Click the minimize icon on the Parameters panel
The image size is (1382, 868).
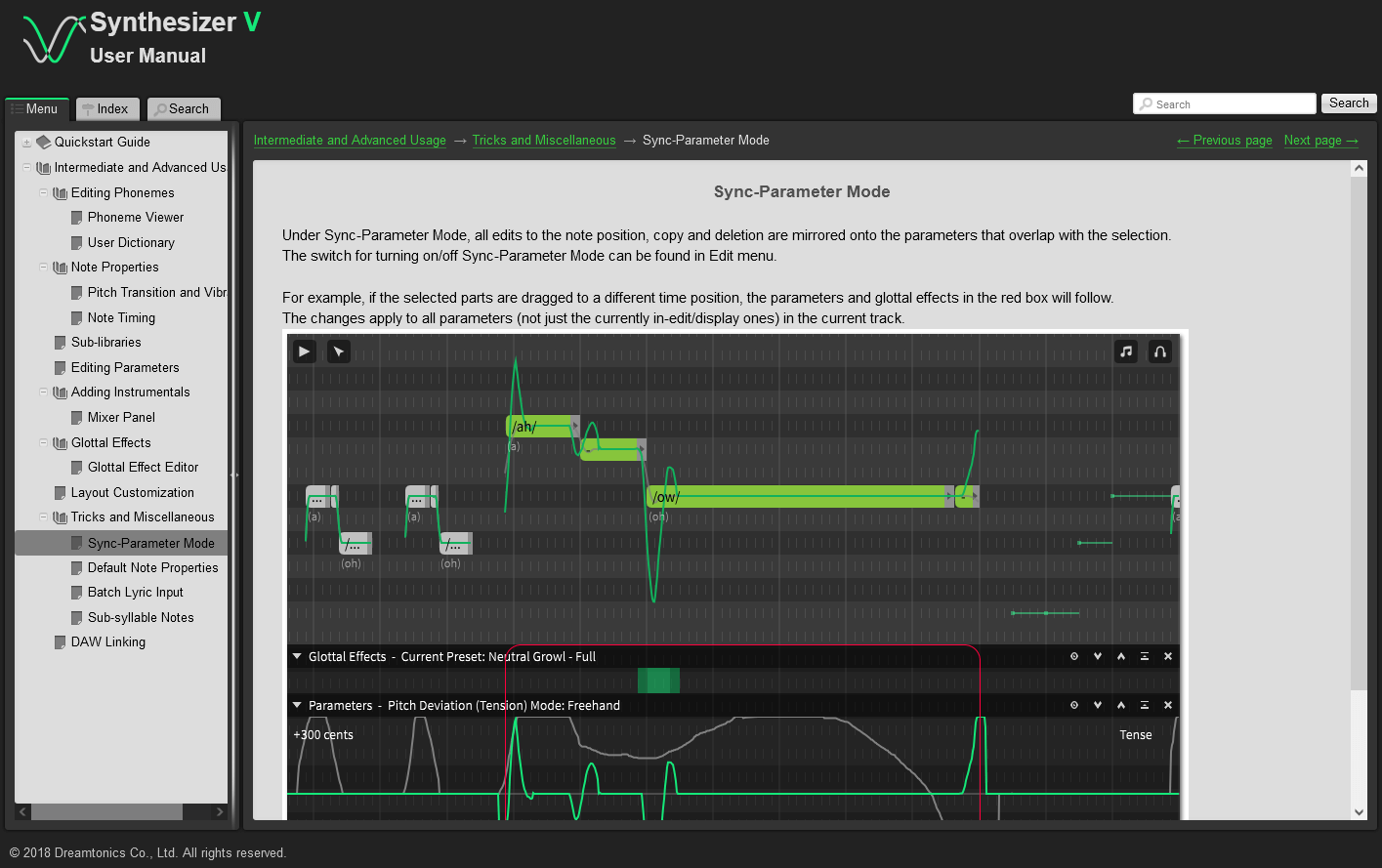1145,705
